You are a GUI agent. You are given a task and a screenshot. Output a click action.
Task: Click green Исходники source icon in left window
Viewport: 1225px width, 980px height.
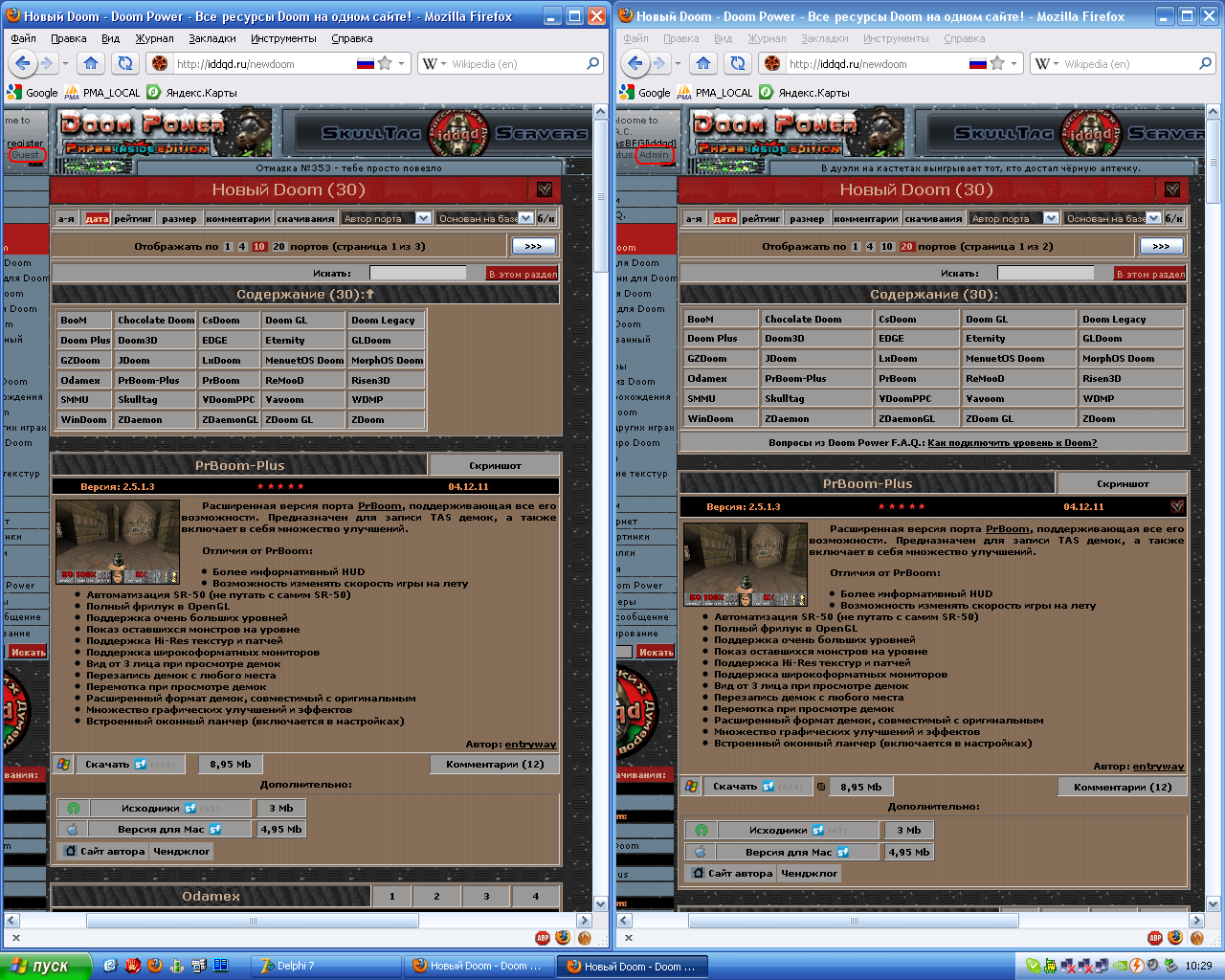click(x=74, y=808)
